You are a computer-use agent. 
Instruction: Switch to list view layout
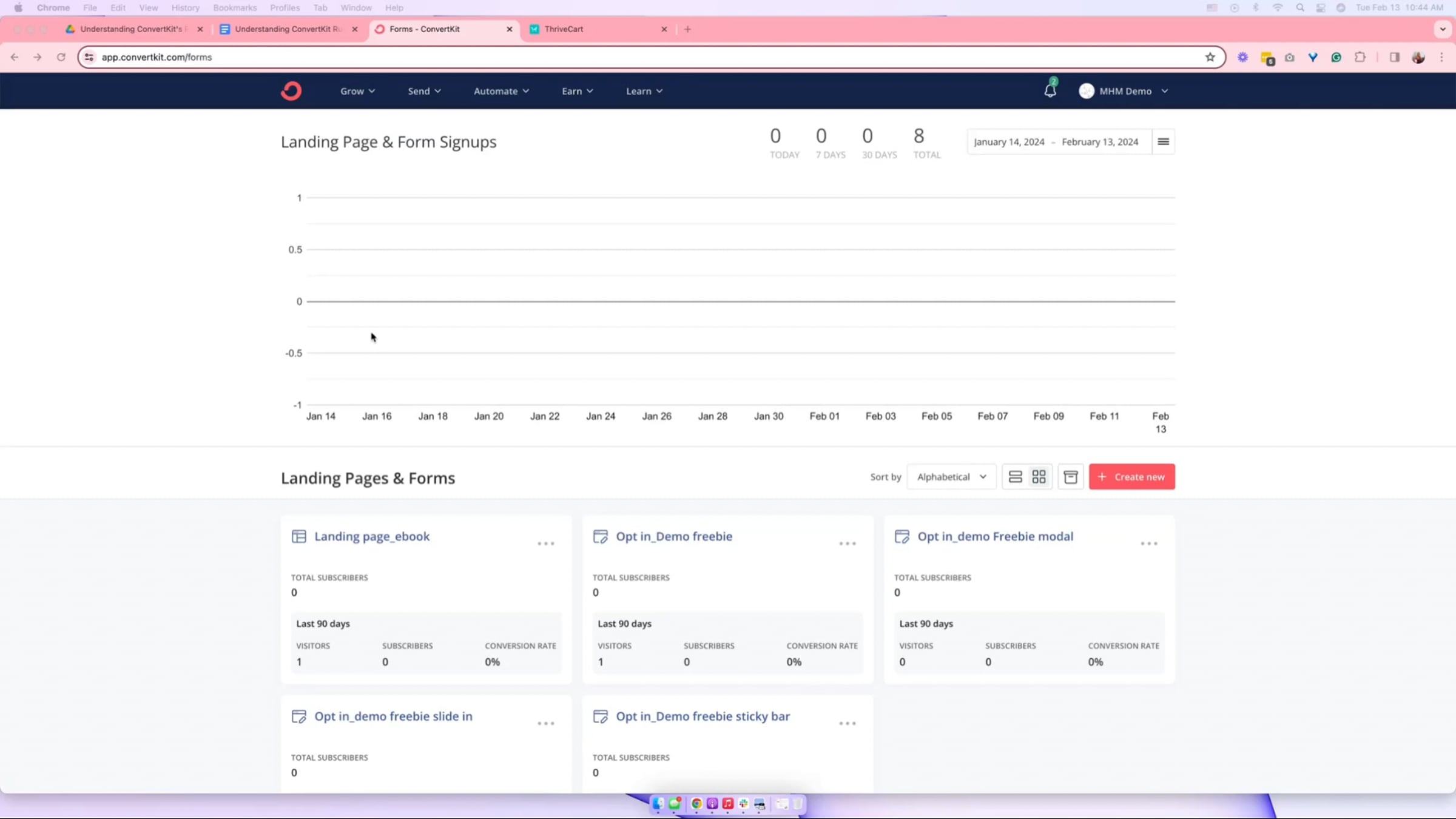[x=1015, y=477]
